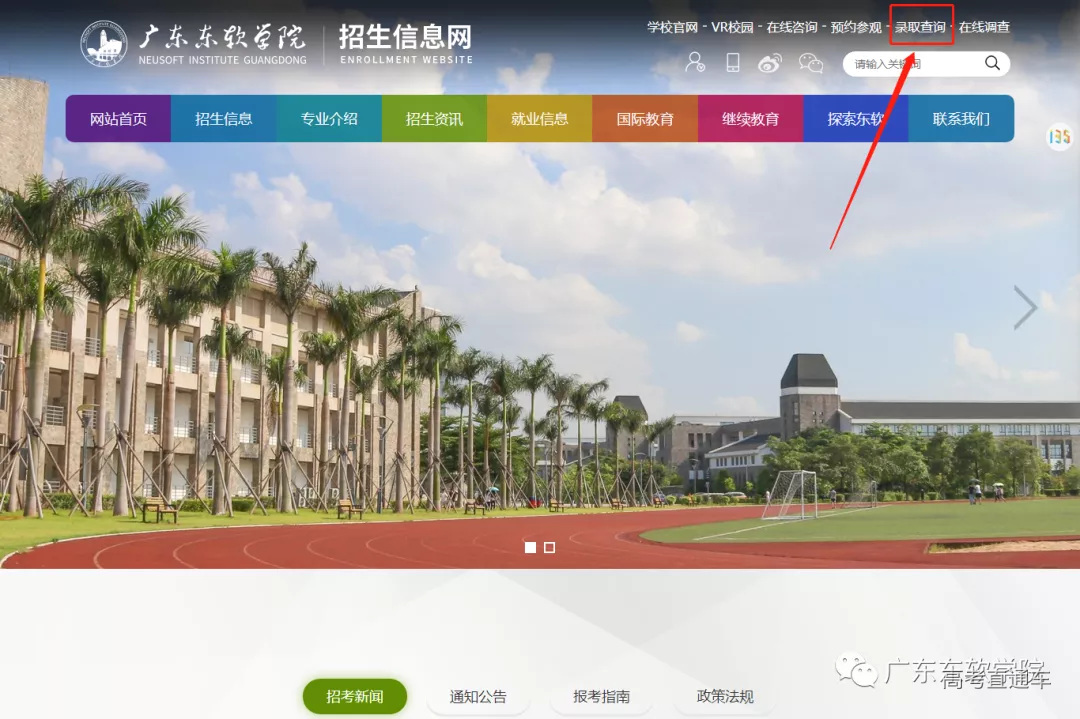Open the 专业介绍 menu
The image size is (1080, 719).
[x=329, y=118]
